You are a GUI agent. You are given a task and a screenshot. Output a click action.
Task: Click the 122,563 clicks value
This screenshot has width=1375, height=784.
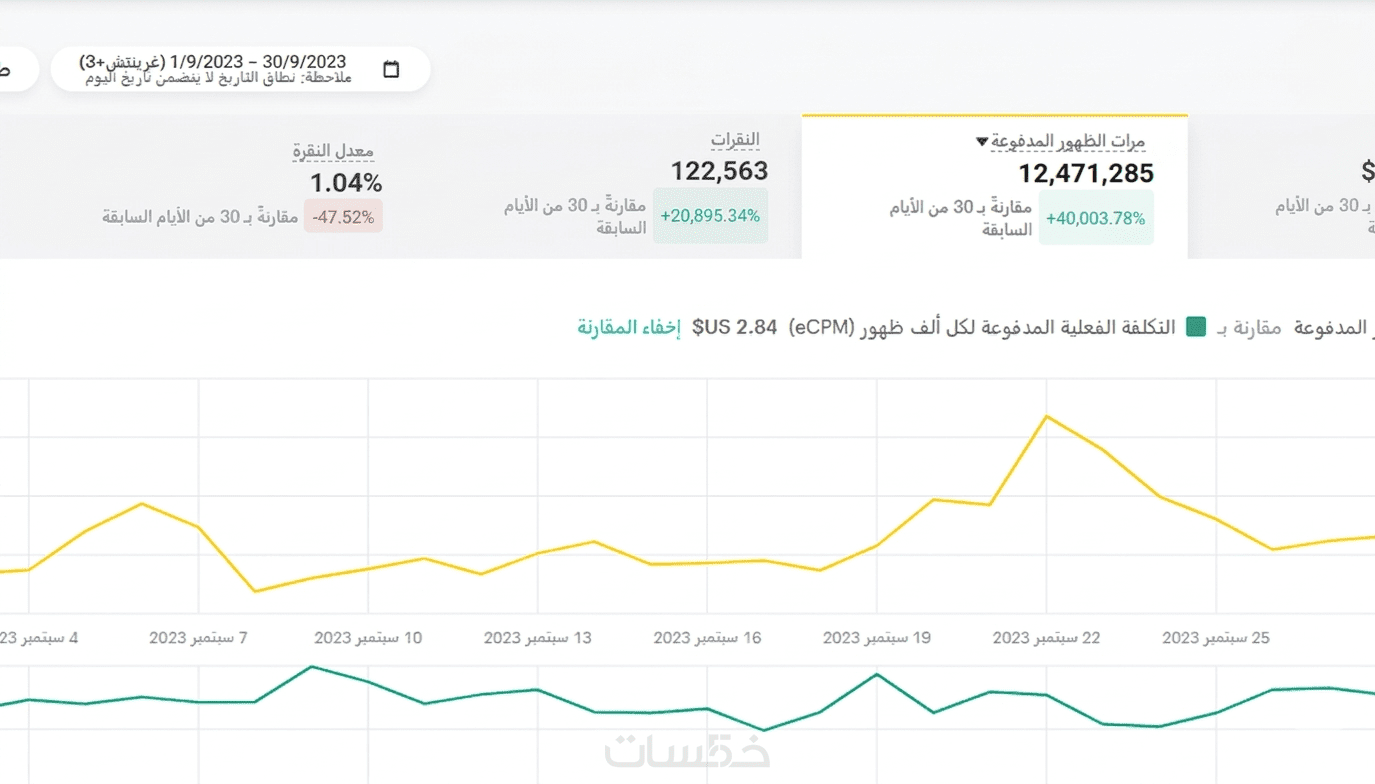719,171
